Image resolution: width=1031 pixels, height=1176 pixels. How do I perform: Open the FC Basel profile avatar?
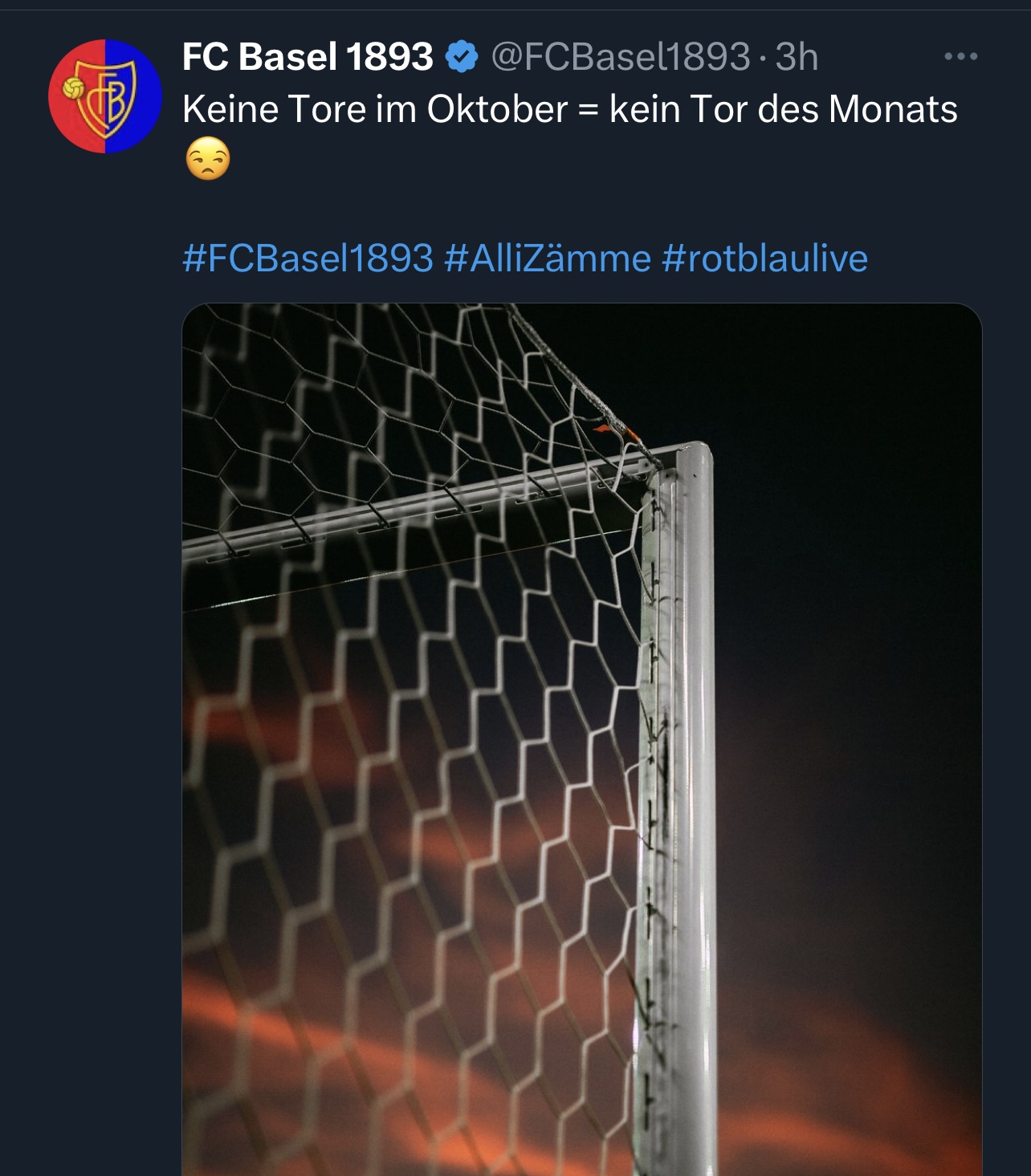point(104,96)
